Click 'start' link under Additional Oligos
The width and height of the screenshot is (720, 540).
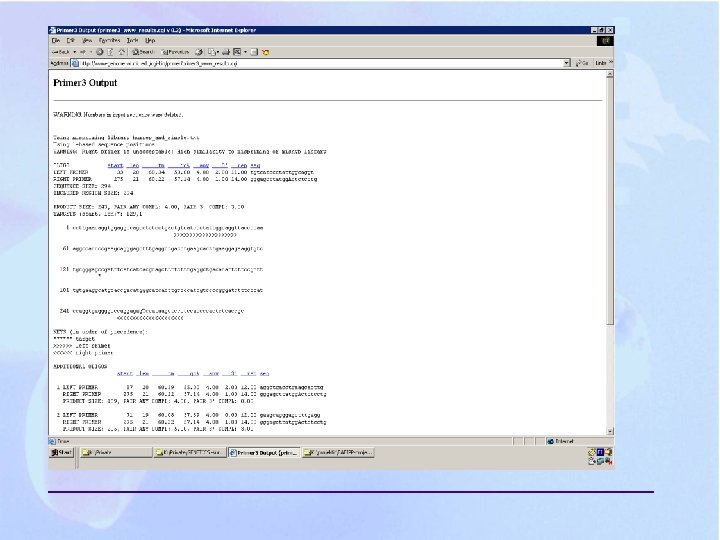coord(124,373)
